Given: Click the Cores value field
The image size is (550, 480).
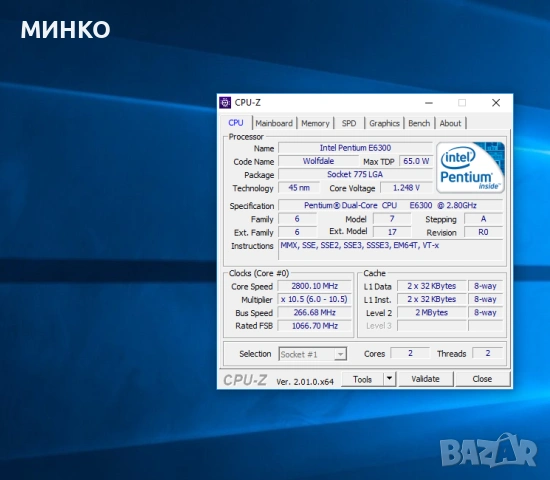Looking at the screenshot, I should tap(410, 353).
